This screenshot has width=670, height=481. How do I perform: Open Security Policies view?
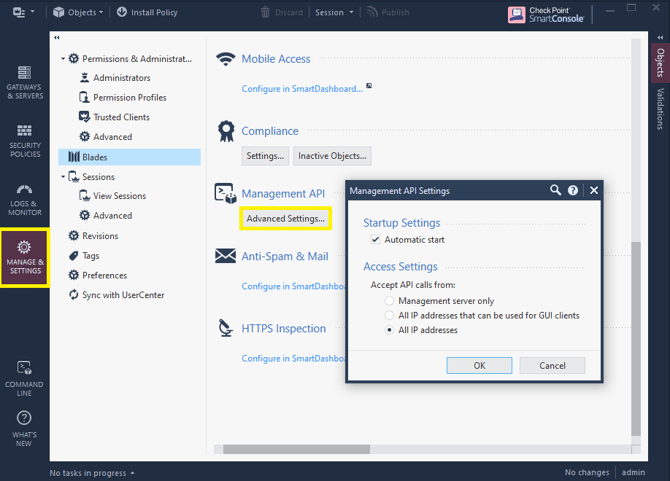click(24, 141)
